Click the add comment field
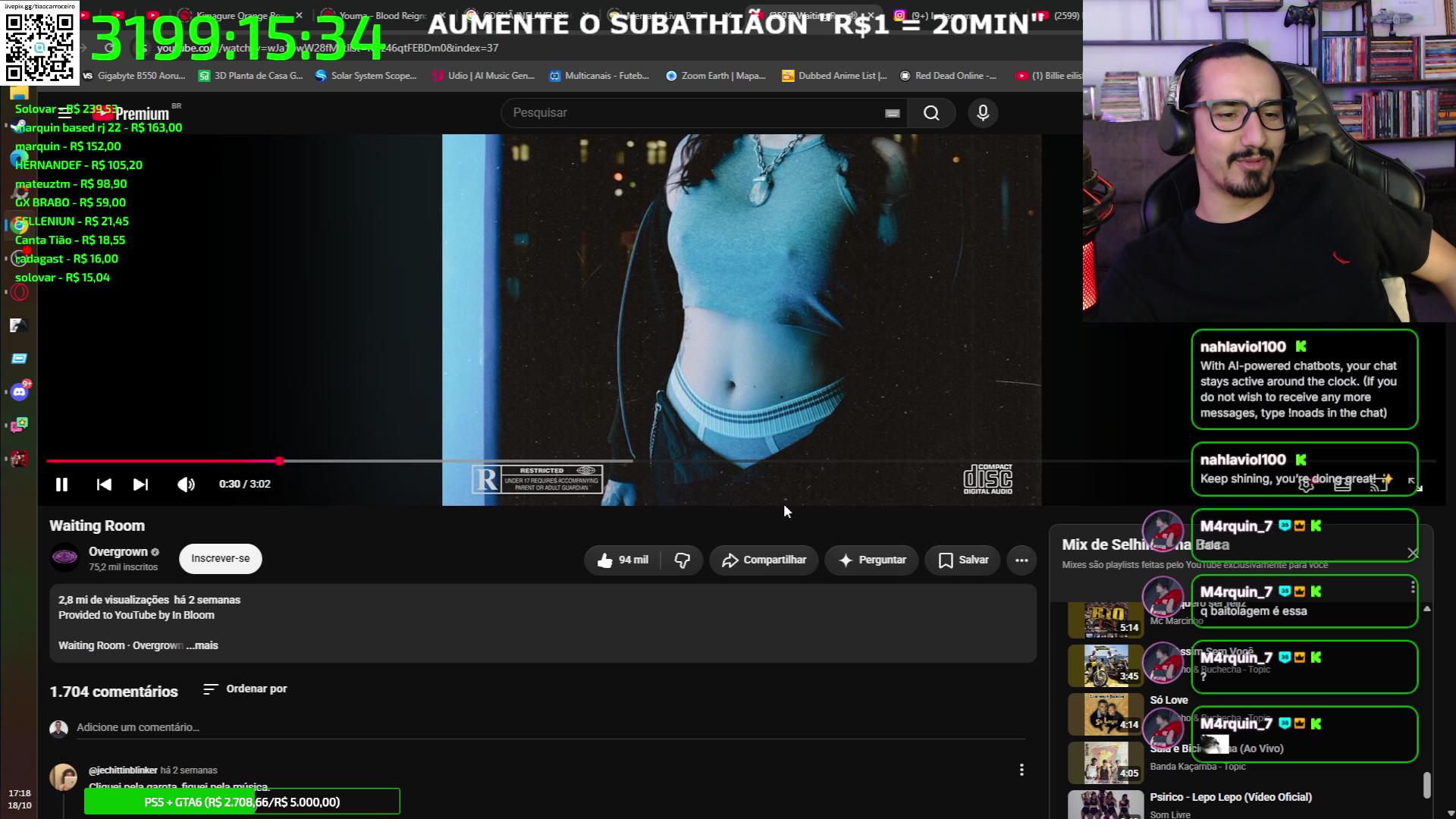Image resolution: width=1456 pixels, height=819 pixels. 550,727
